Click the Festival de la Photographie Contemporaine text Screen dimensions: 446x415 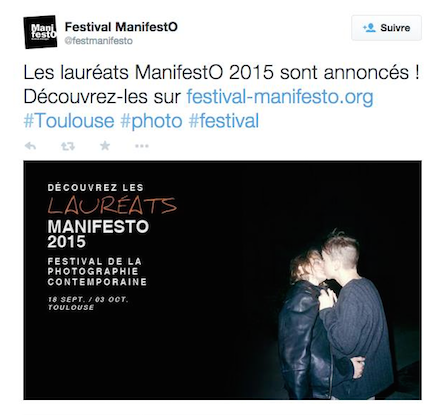[x=97, y=272]
